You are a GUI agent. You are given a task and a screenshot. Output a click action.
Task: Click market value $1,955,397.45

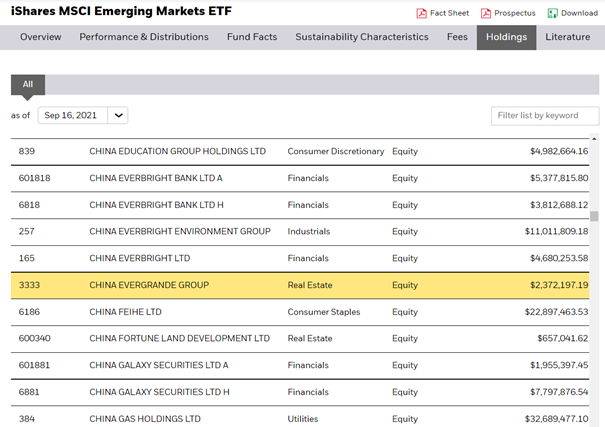pyautogui.click(x=559, y=365)
